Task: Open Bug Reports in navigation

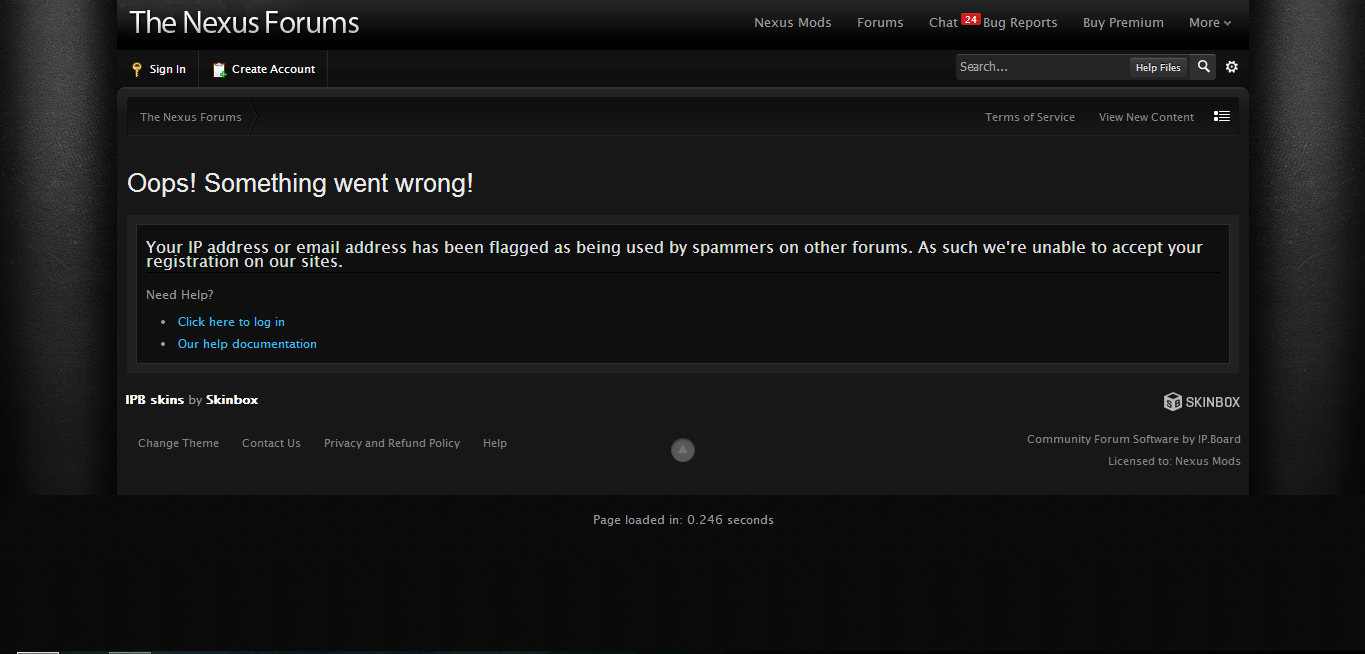Action: coord(1020,23)
